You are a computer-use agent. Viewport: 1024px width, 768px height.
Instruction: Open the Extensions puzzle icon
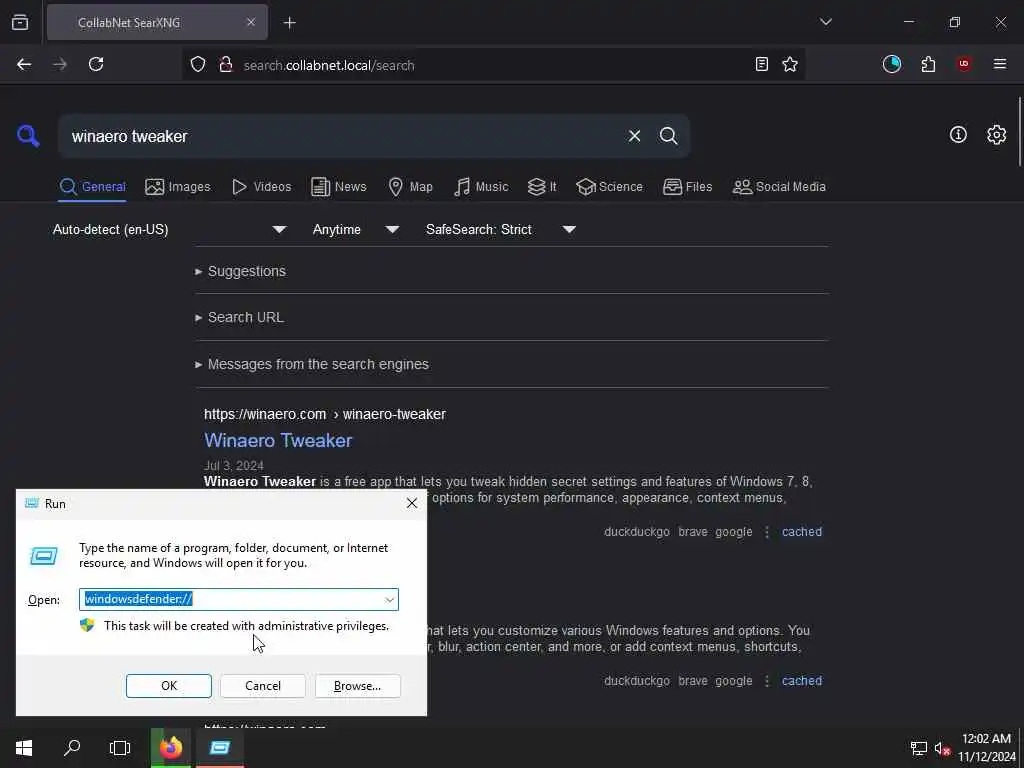pyautogui.click(x=928, y=64)
